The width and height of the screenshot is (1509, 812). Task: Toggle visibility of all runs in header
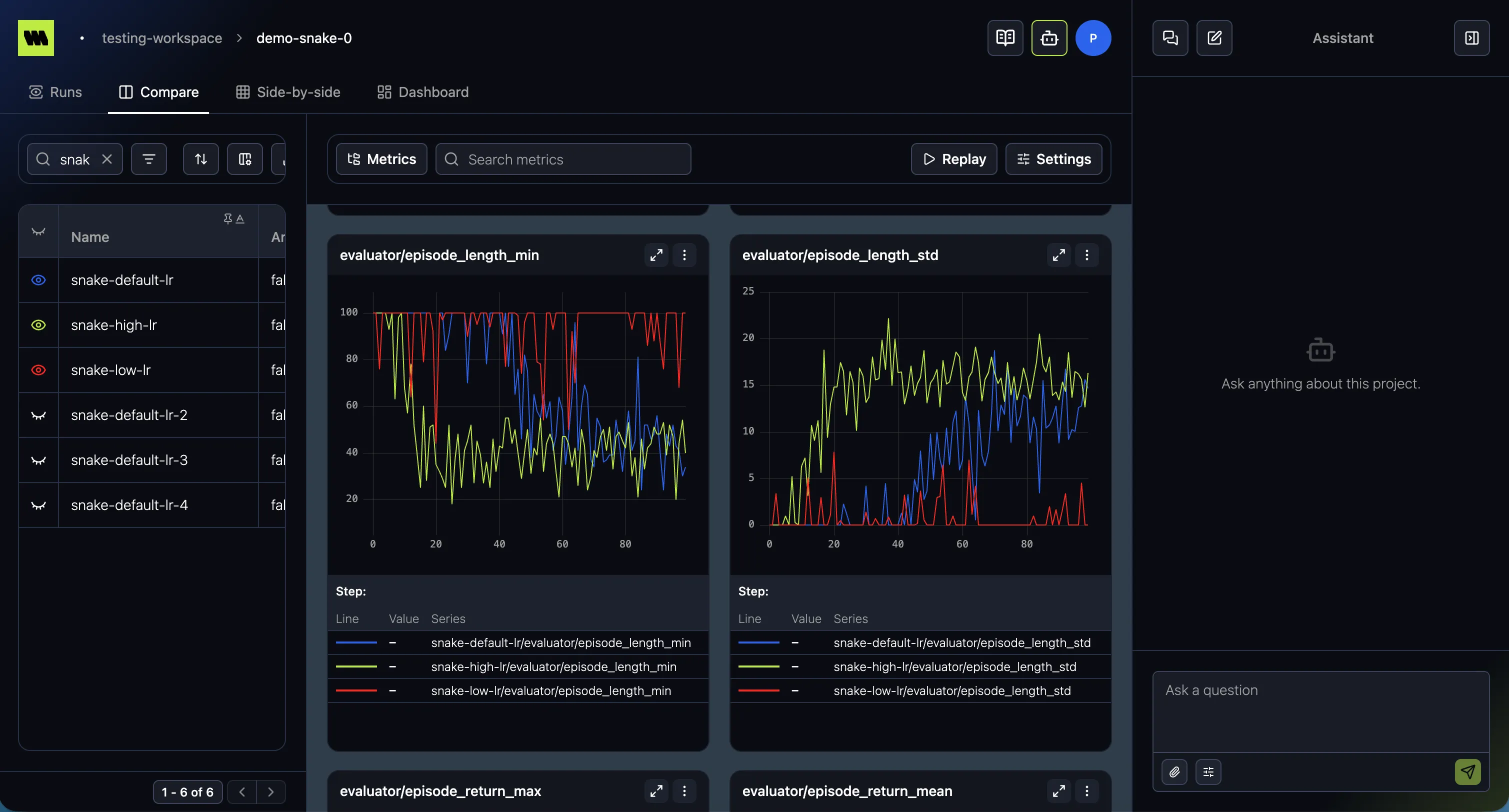pos(38,231)
